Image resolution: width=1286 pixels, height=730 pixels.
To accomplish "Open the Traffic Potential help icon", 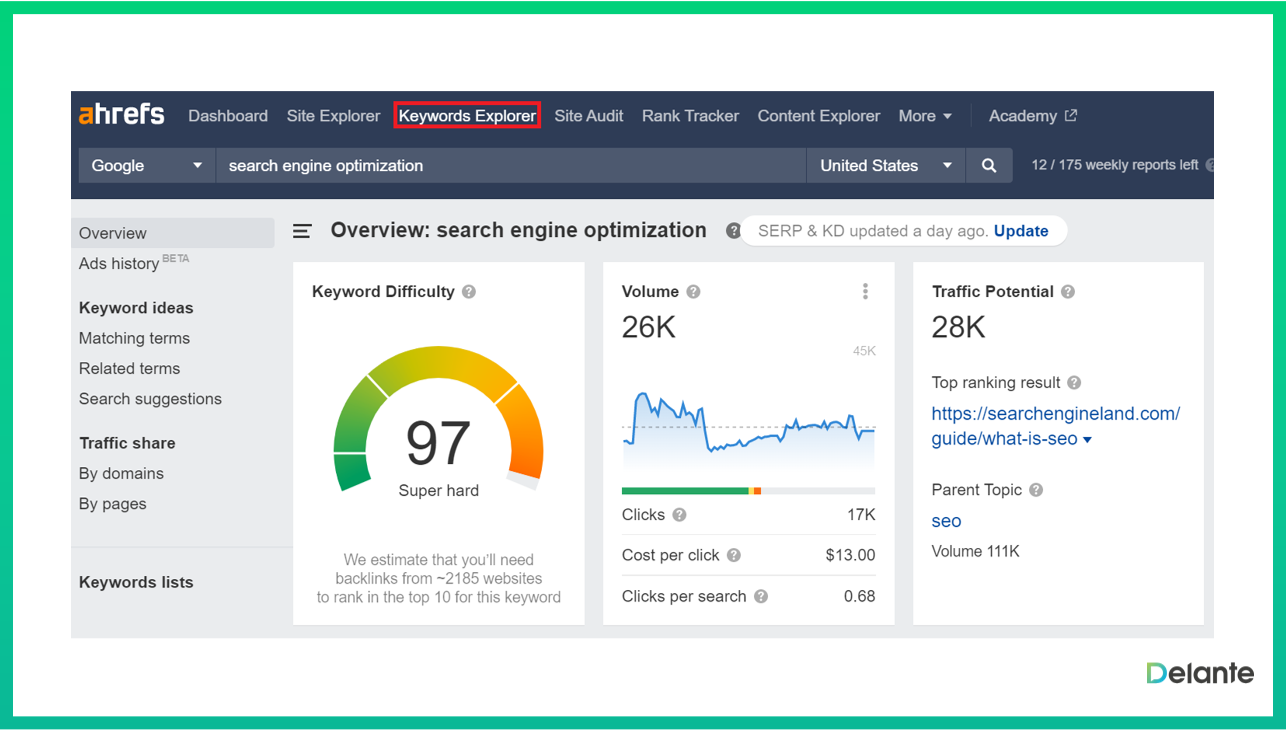I will click(x=1068, y=292).
